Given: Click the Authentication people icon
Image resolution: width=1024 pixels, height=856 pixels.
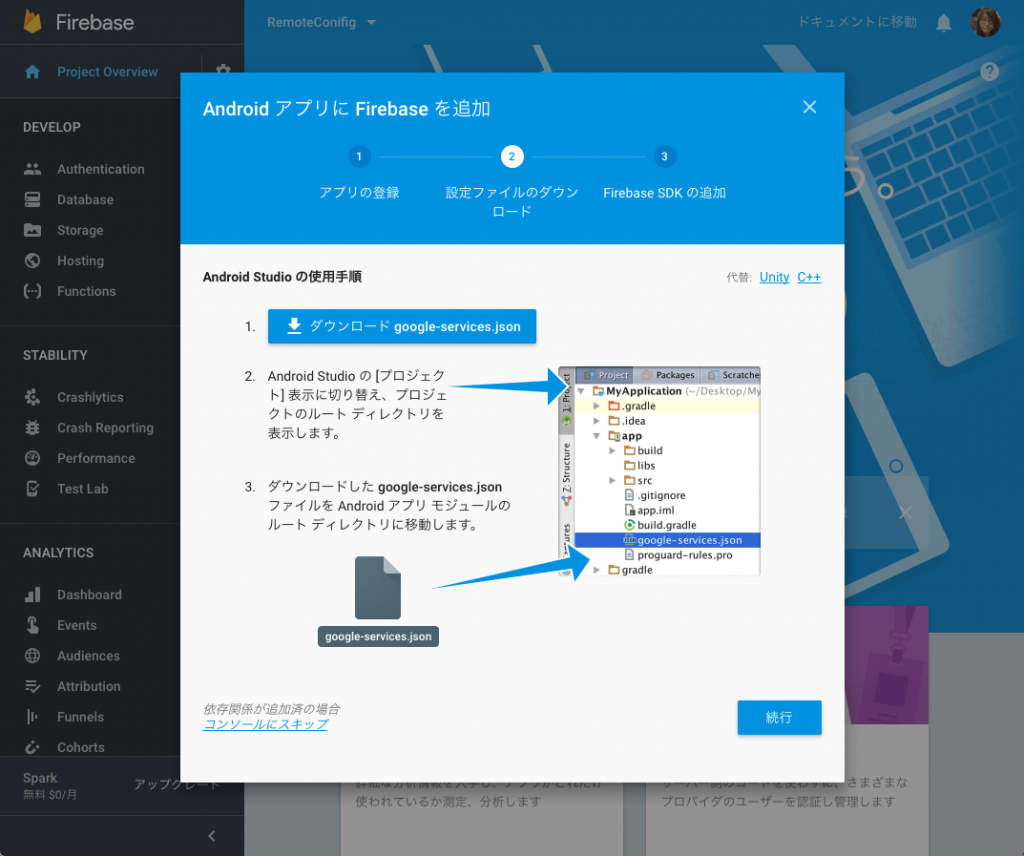Looking at the screenshot, I should [x=32, y=169].
